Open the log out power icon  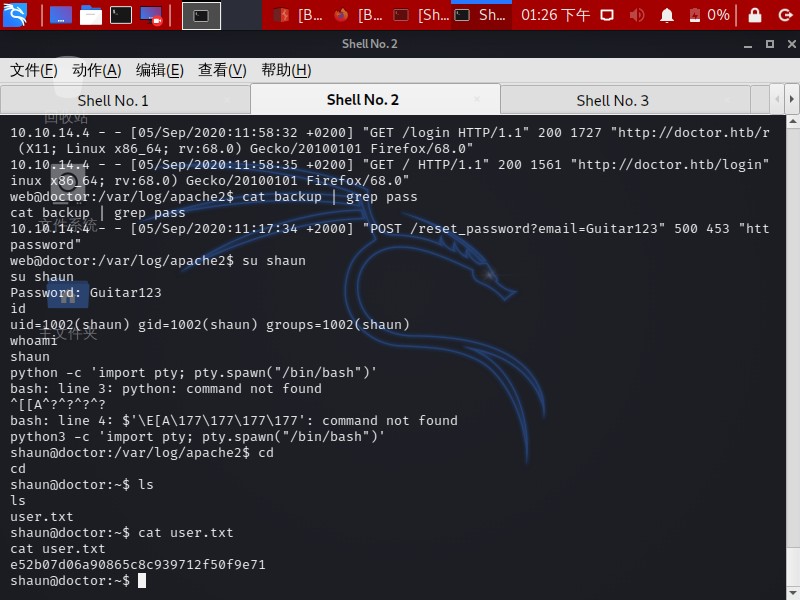785,15
